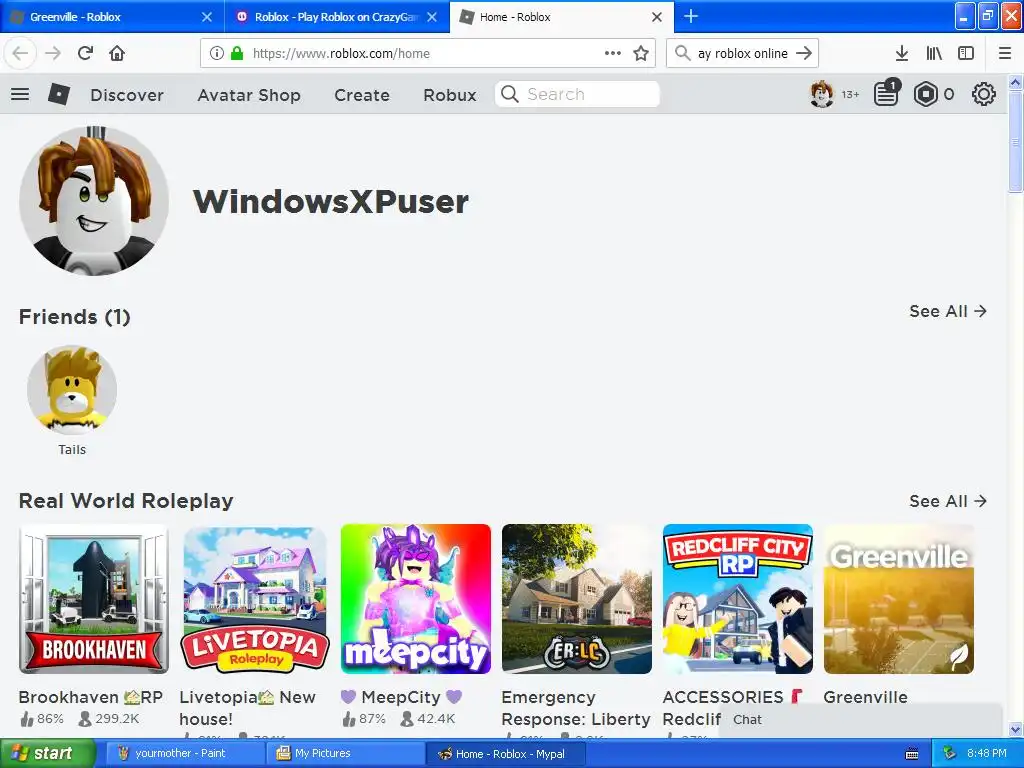Open the Avatar Shop menu item
The width and height of the screenshot is (1024, 768).
(249, 95)
